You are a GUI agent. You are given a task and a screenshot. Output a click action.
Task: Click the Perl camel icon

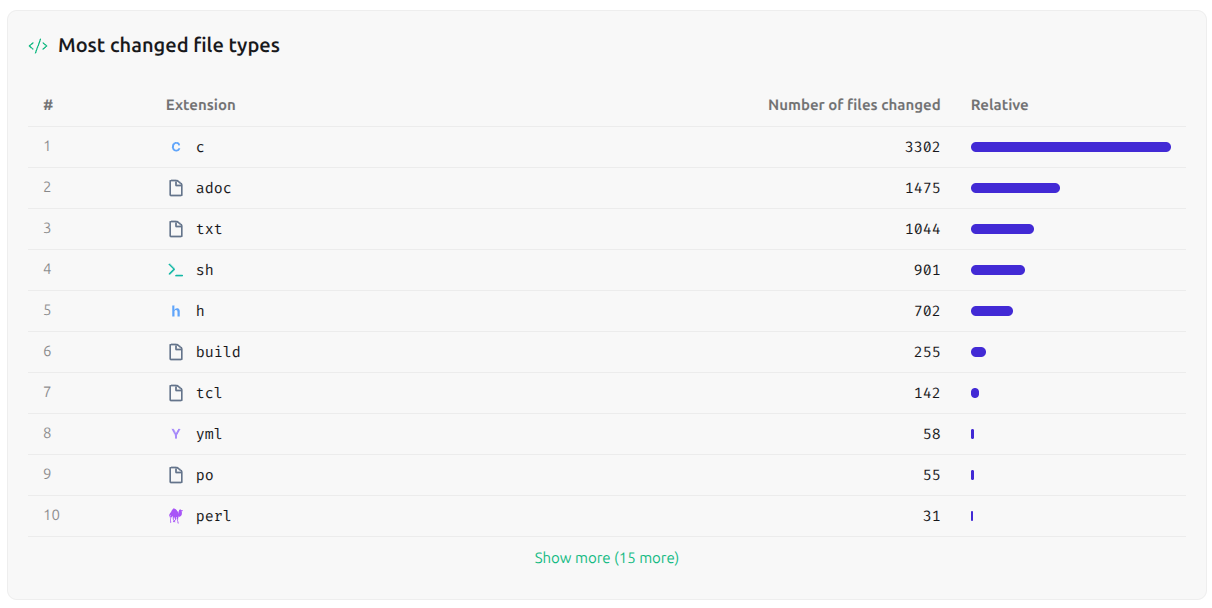[x=176, y=515]
